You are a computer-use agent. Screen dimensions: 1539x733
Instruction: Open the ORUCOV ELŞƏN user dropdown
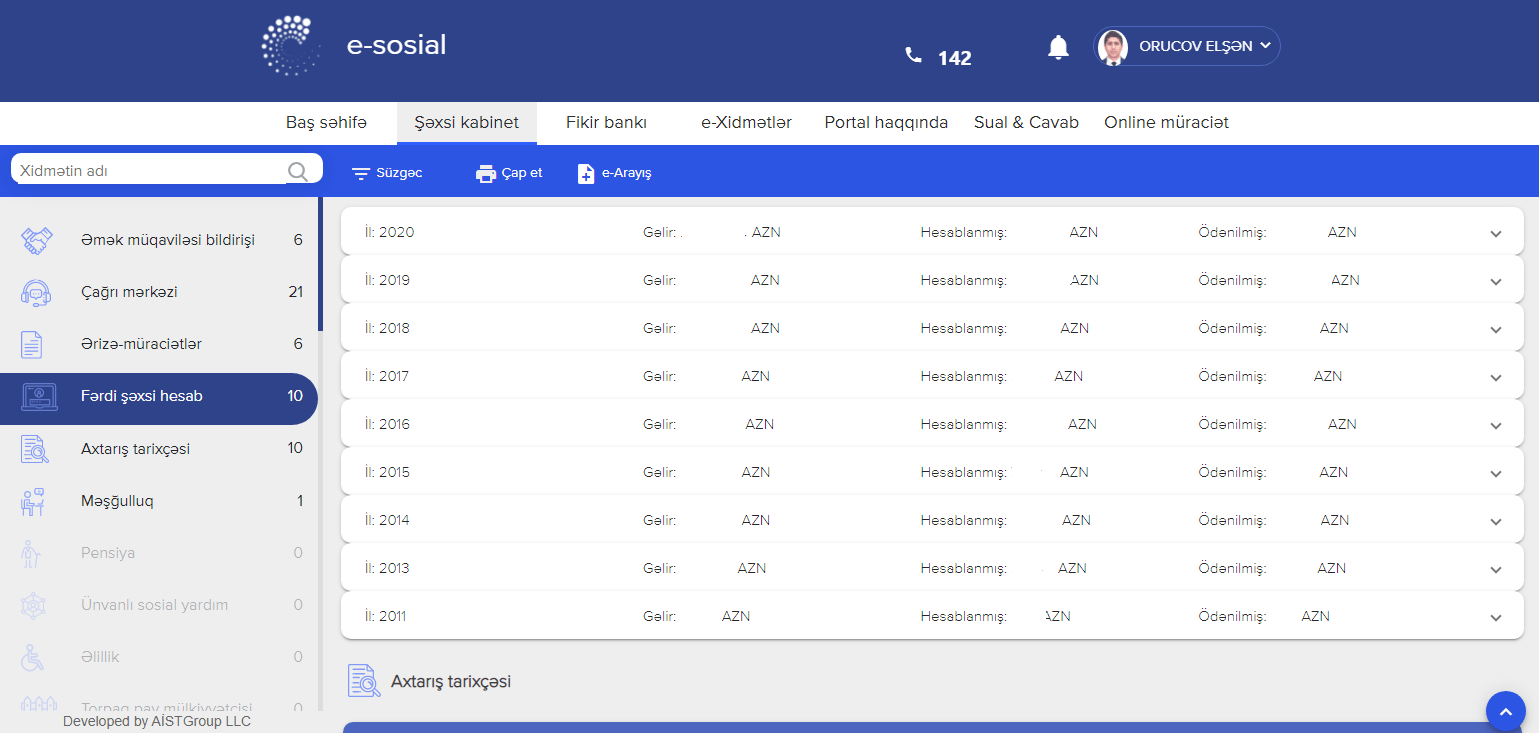point(1187,46)
